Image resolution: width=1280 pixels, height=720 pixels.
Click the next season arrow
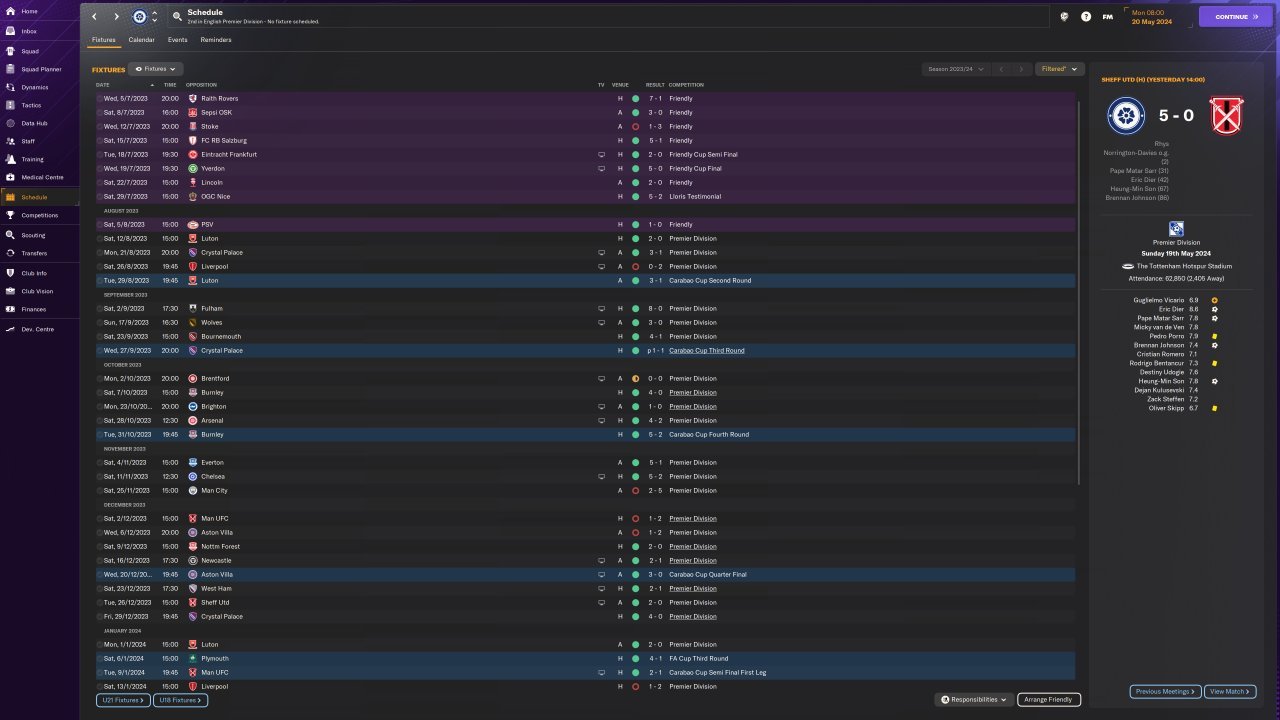tap(1020, 69)
